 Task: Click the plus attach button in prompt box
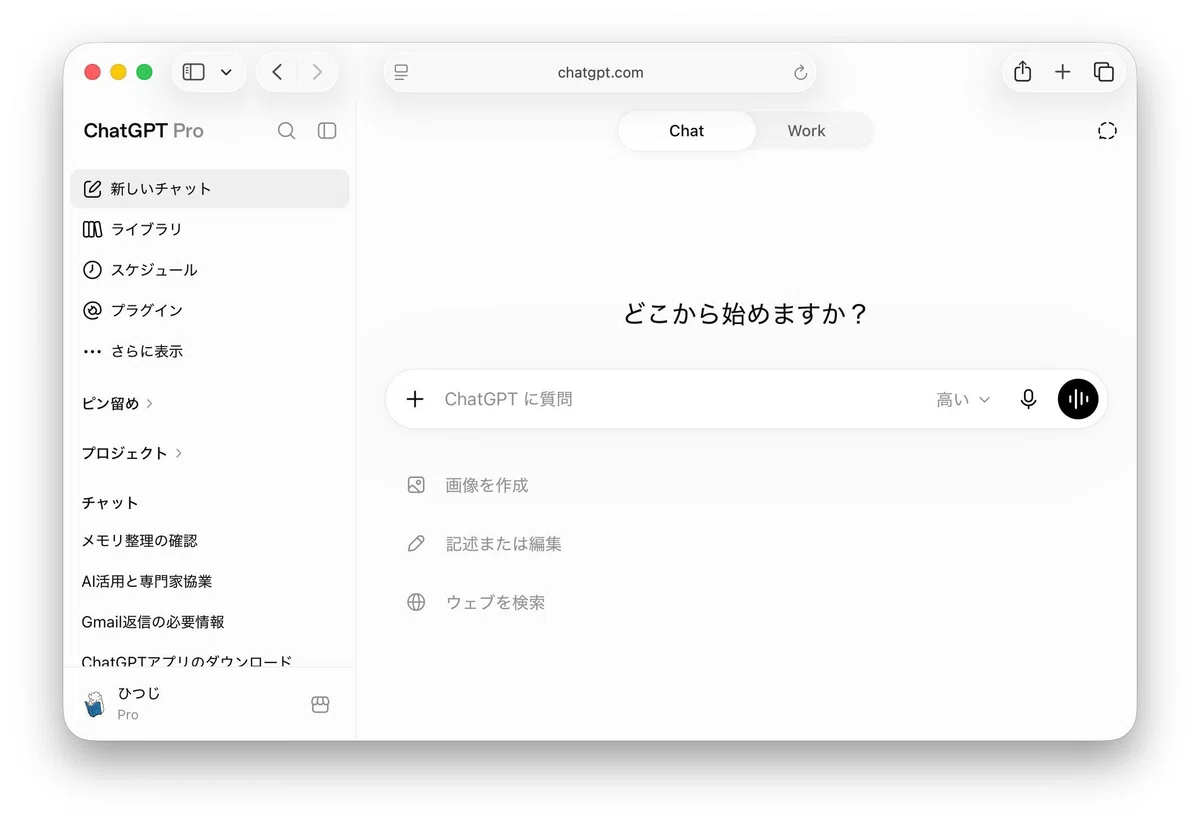pyautogui.click(x=415, y=399)
